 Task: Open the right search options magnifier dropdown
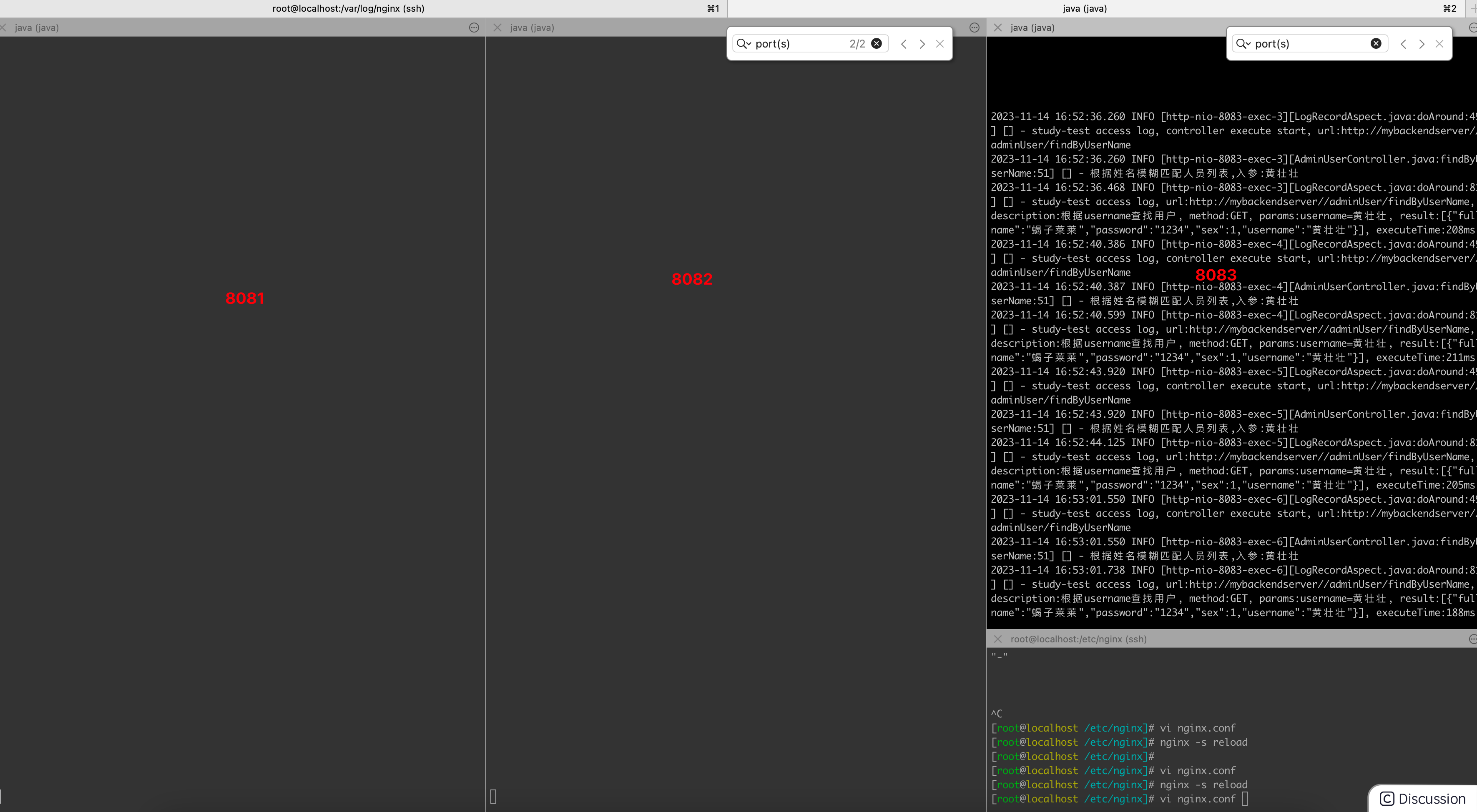[1243, 43]
